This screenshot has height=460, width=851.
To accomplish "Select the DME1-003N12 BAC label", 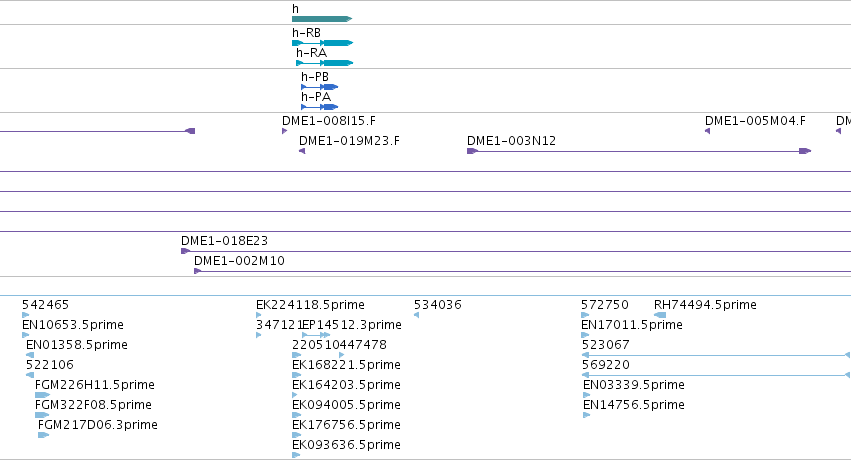I will [x=511, y=140].
